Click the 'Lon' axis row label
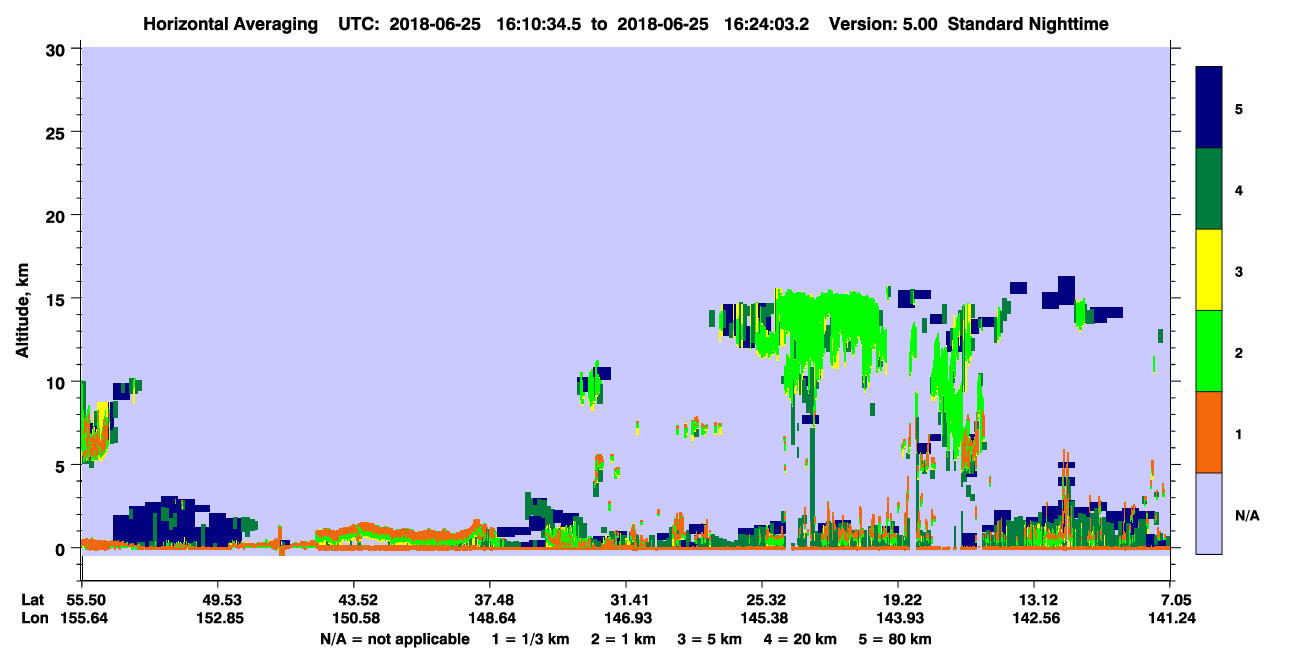The width and height of the screenshot is (1300, 667). pyautogui.click(x=33, y=618)
